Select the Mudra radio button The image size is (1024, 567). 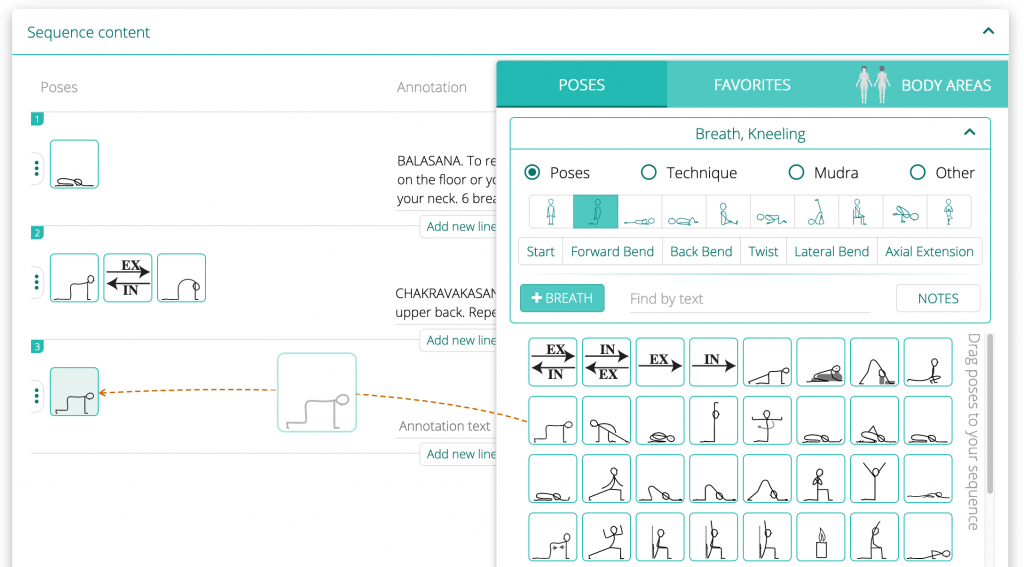(796, 173)
